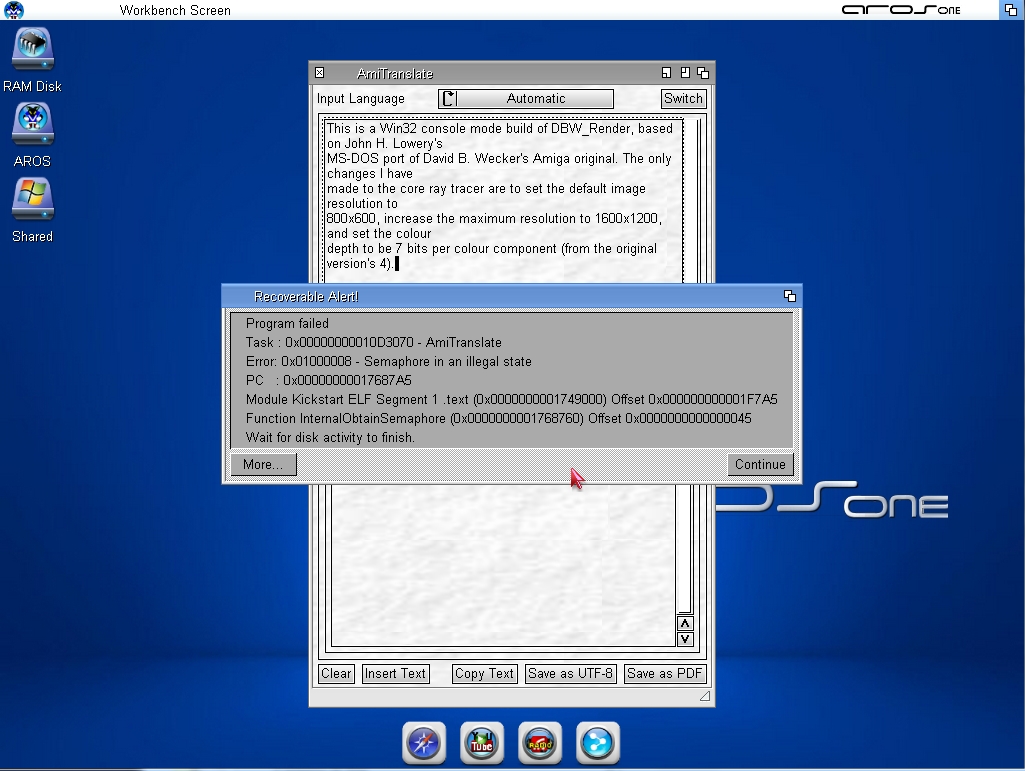Click the Input Language label

(361, 99)
